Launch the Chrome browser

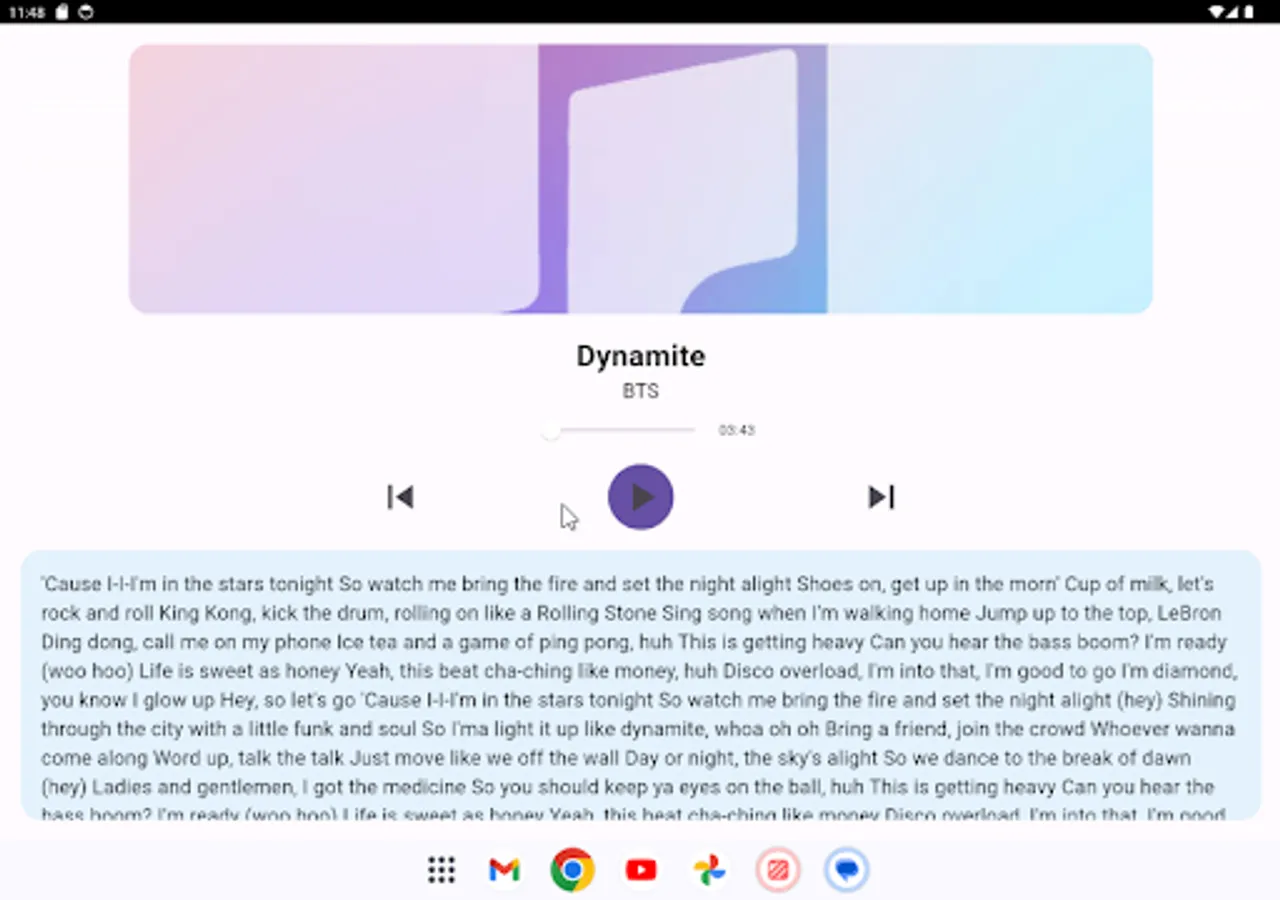click(x=572, y=869)
